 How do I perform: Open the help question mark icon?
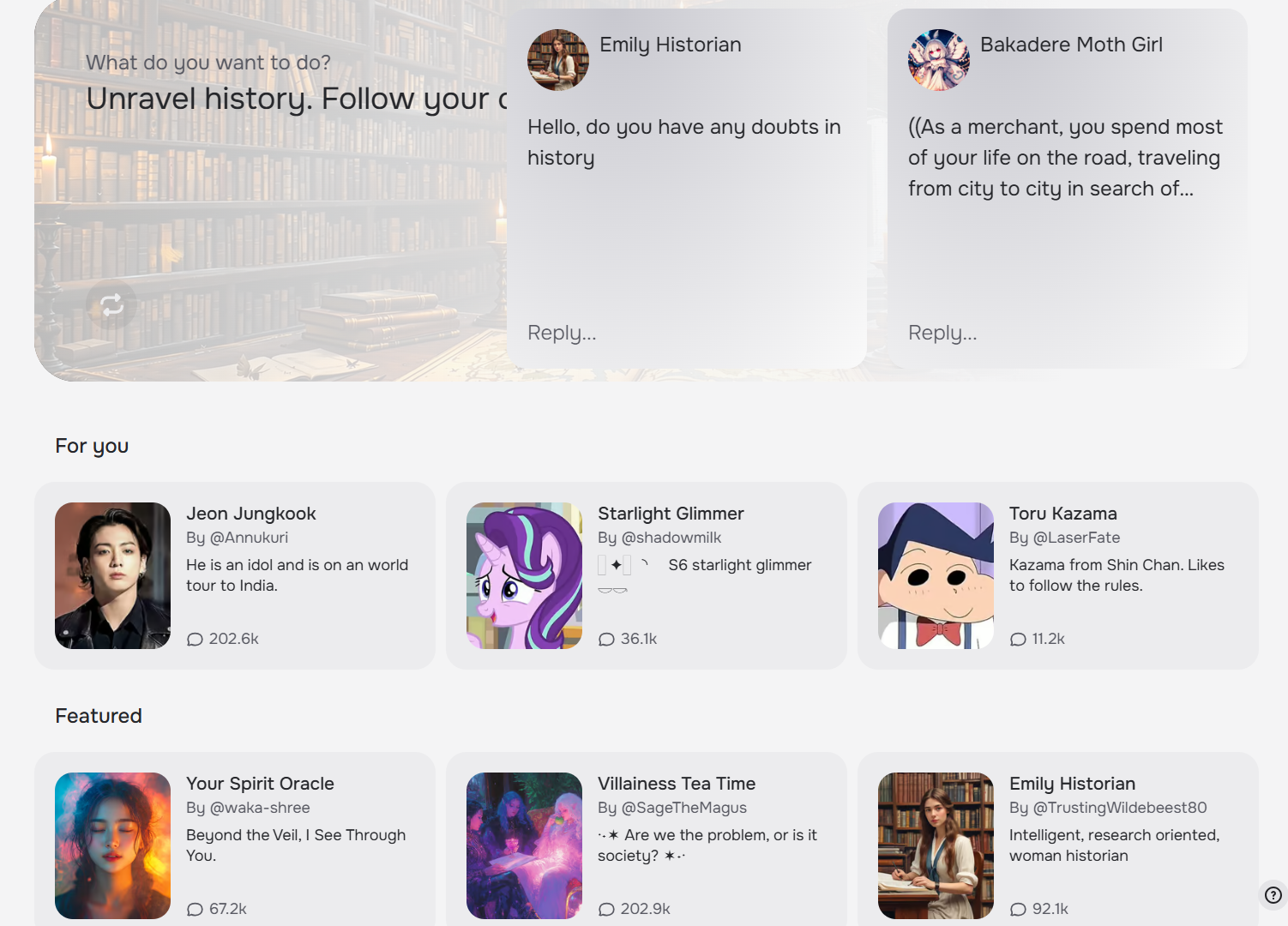pyautogui.click(x=1273, y=894)
